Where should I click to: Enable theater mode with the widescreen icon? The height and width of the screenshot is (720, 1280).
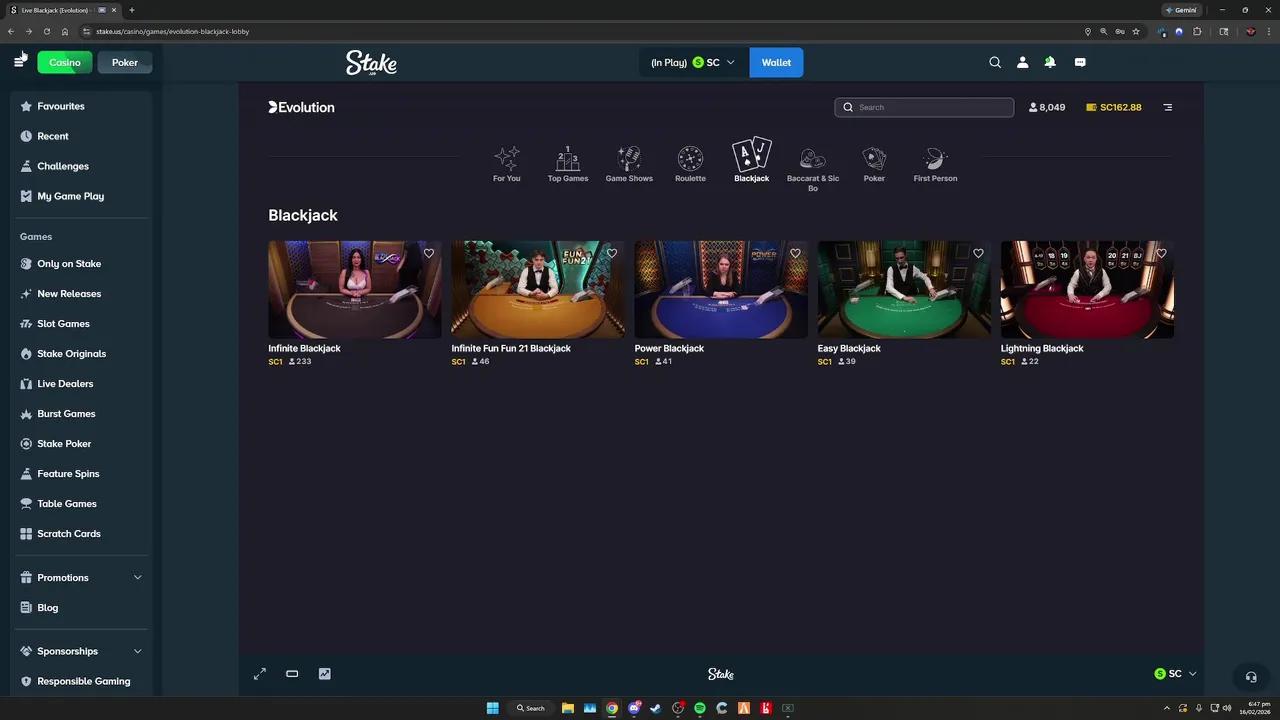pyautogui.click(x=292, y=673)
